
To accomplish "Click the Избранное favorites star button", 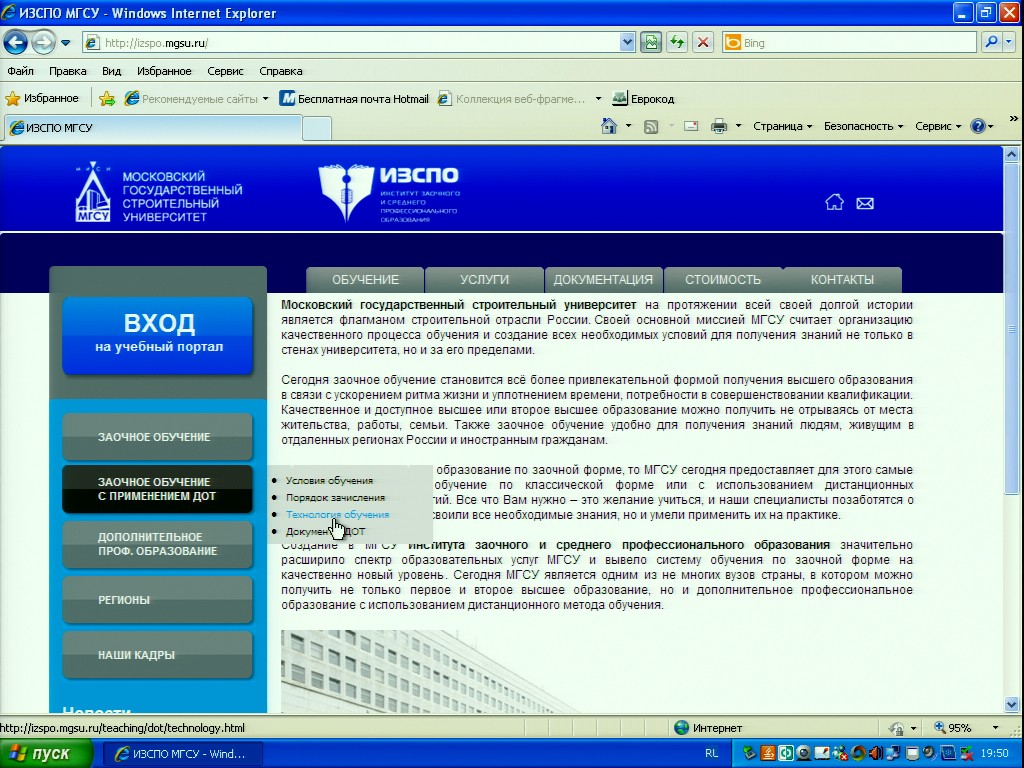I will [x=42, y=99].
